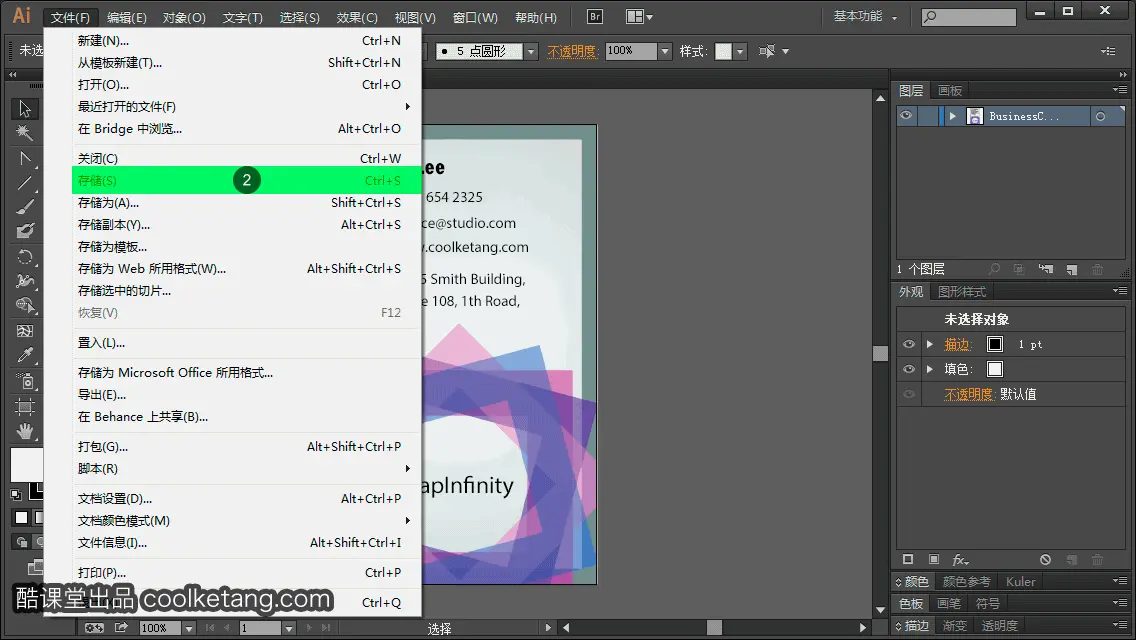This screenshot has width=1136, height=640.
Task: Open Layers panel flyout menu icon
Action: pos(1119,90)
